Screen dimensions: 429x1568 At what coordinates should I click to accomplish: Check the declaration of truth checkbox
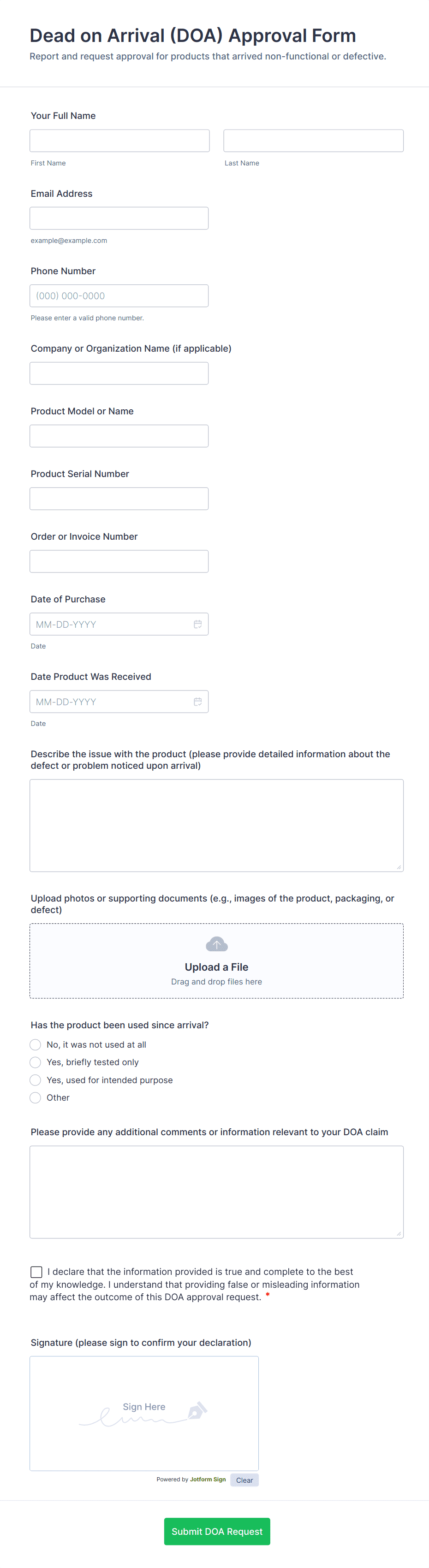coord(36,1272)
